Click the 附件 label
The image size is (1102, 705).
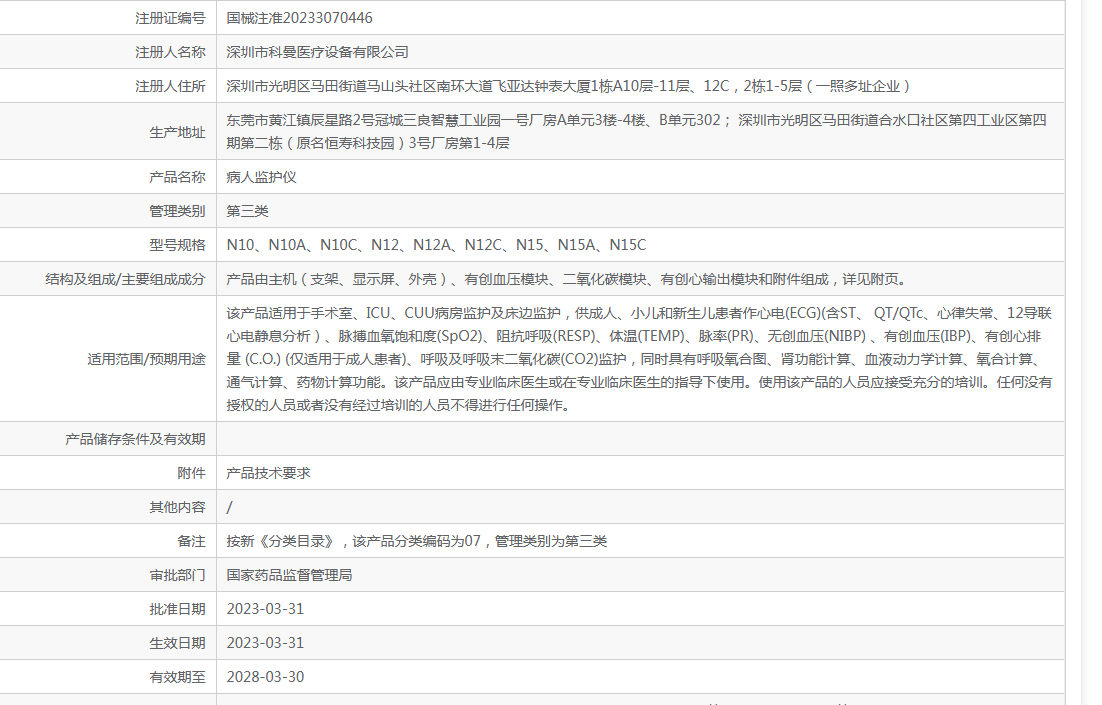click(x=191, y=473)
